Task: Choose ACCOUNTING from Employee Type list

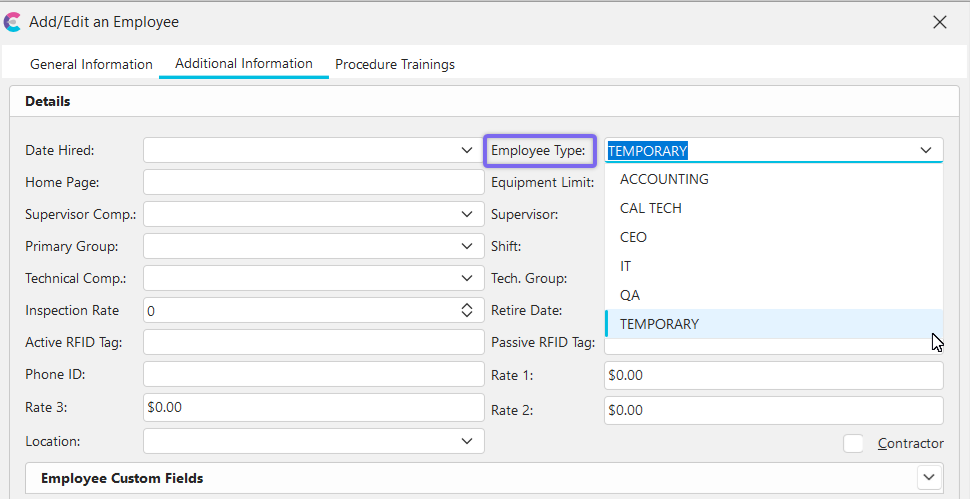Action: click(x=664, y=180)
